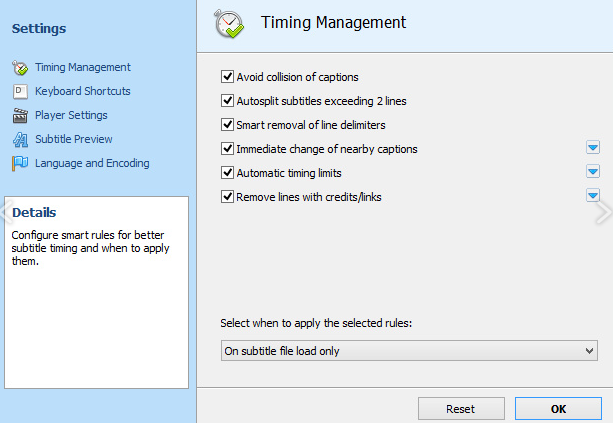This screenshot has width=613, height=423.
Task: Toggle the Automatic timing limits checkbox
Action: pyautogui.click(x=228, y=173)
